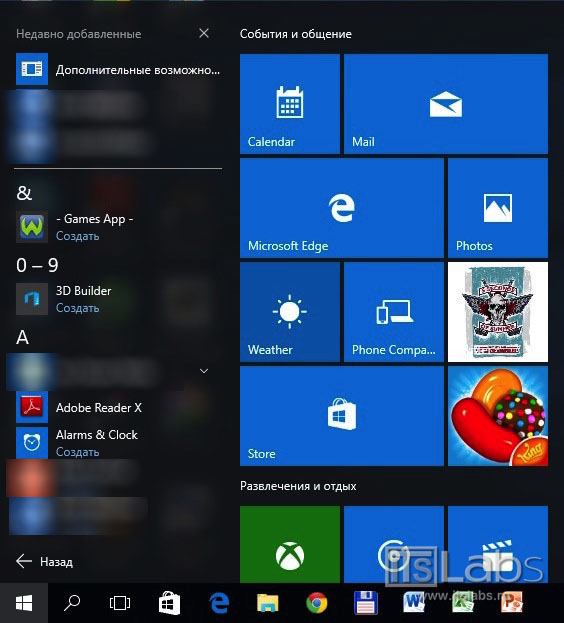Viewport: 564px width, 623px height.
Task: Open Excel from the taskbar
Action: [x=463, y=602]
